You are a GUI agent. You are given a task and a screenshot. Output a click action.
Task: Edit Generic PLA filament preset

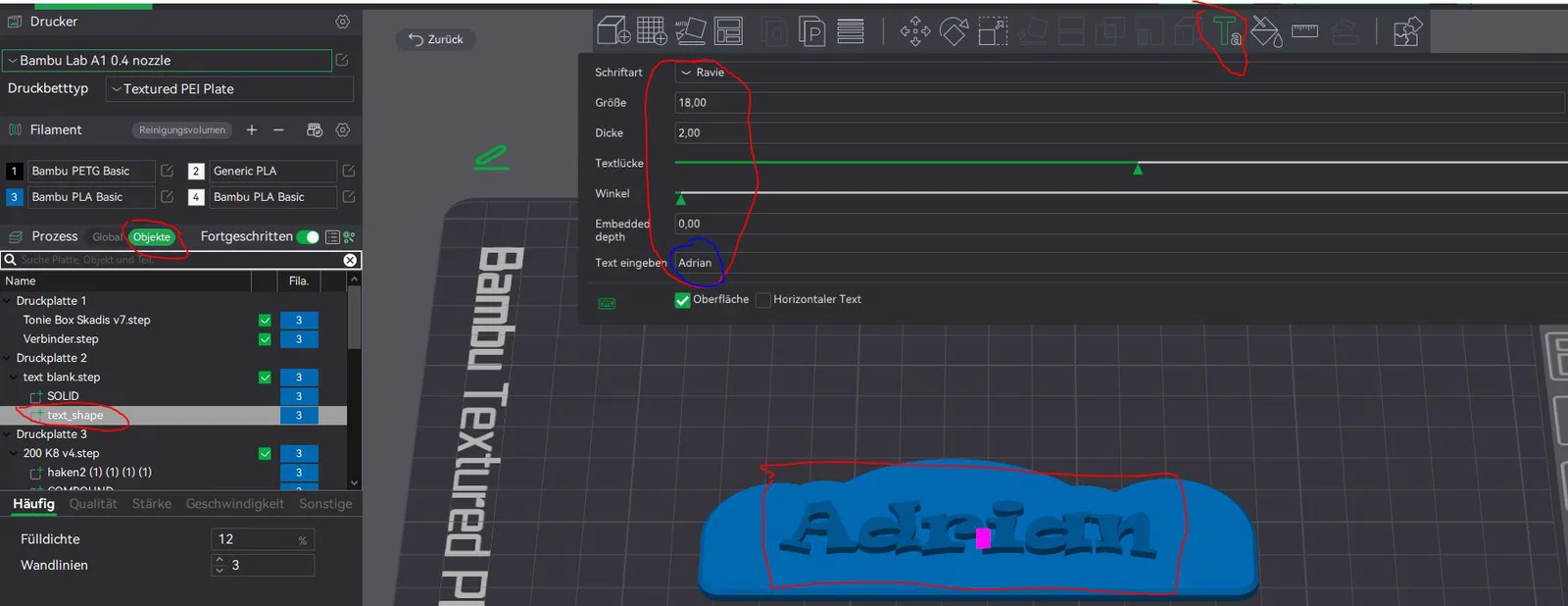348,171
